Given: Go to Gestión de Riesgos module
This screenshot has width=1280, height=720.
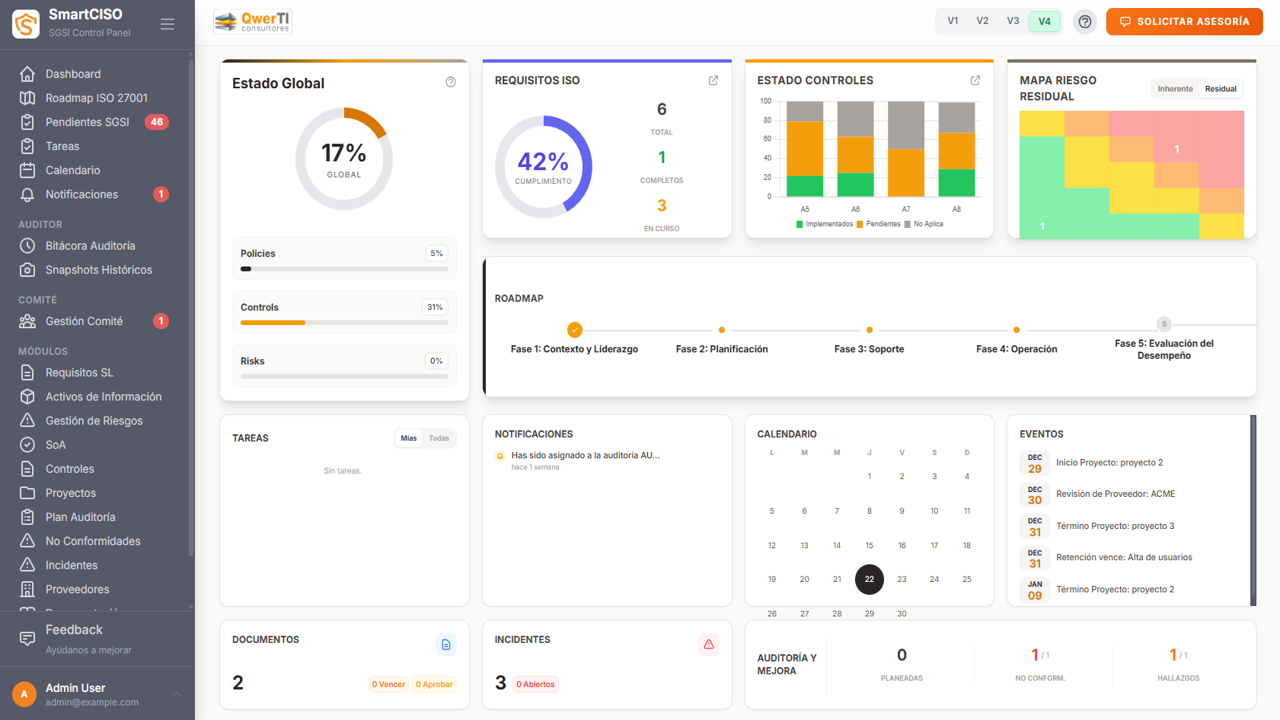Looking at the screenshot, I should pos(94,421).
